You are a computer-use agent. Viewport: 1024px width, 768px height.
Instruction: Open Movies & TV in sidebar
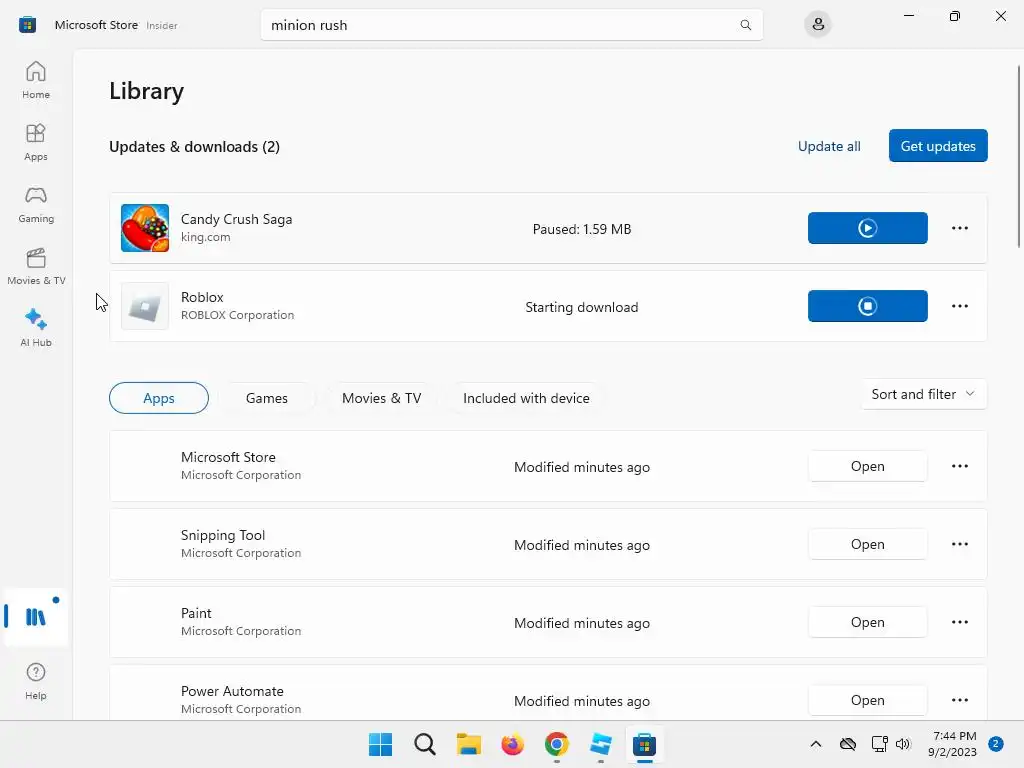[x=36, y=266]
